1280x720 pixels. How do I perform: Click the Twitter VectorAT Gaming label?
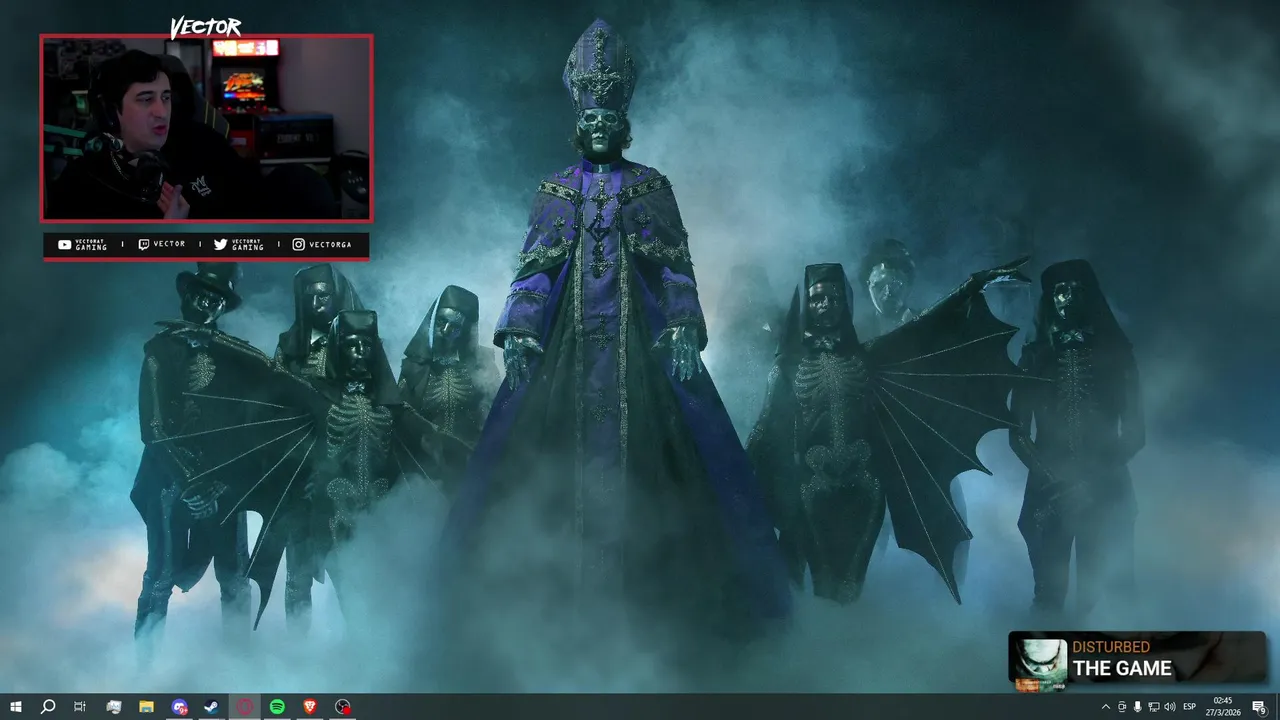point(239,244)
